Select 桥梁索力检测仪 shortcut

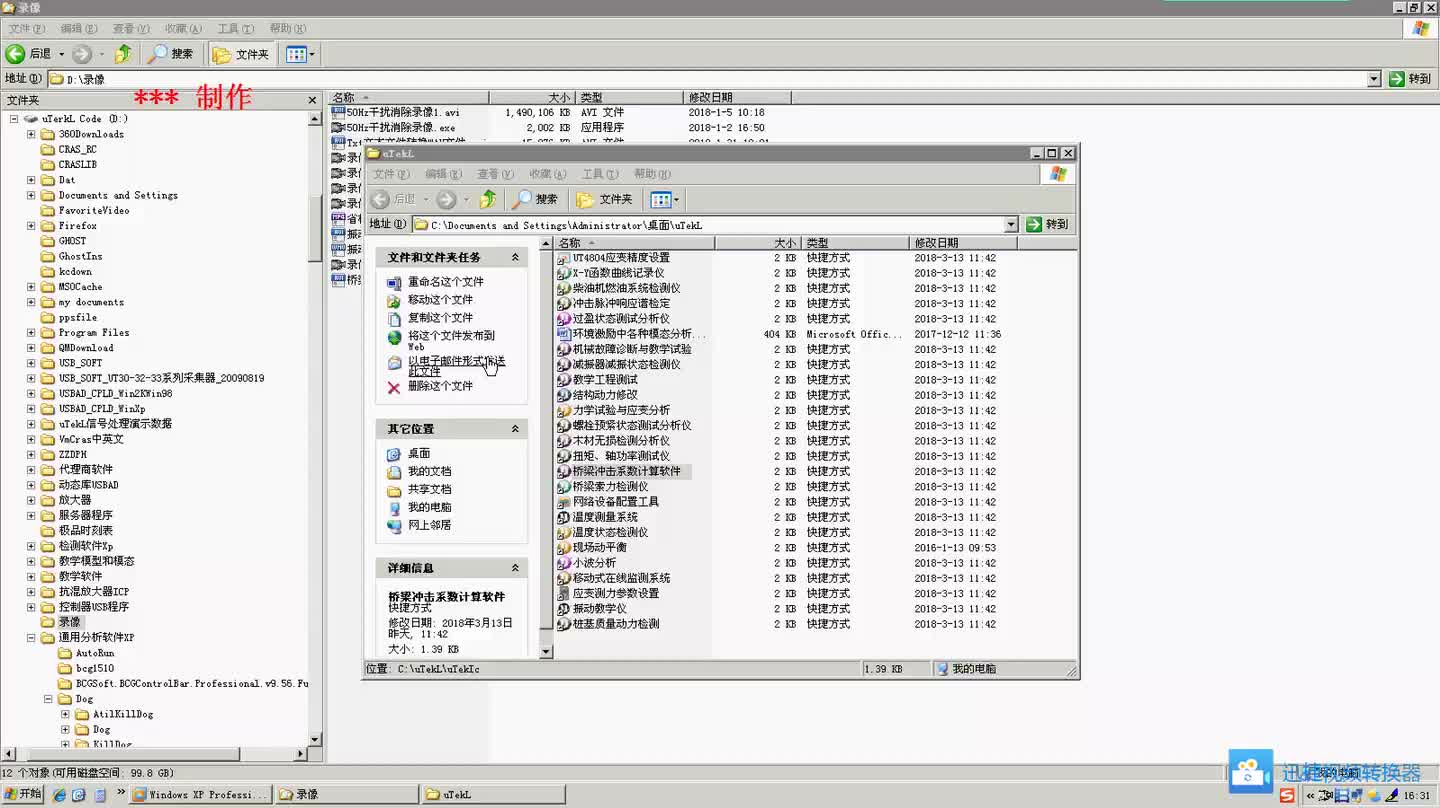602,487
